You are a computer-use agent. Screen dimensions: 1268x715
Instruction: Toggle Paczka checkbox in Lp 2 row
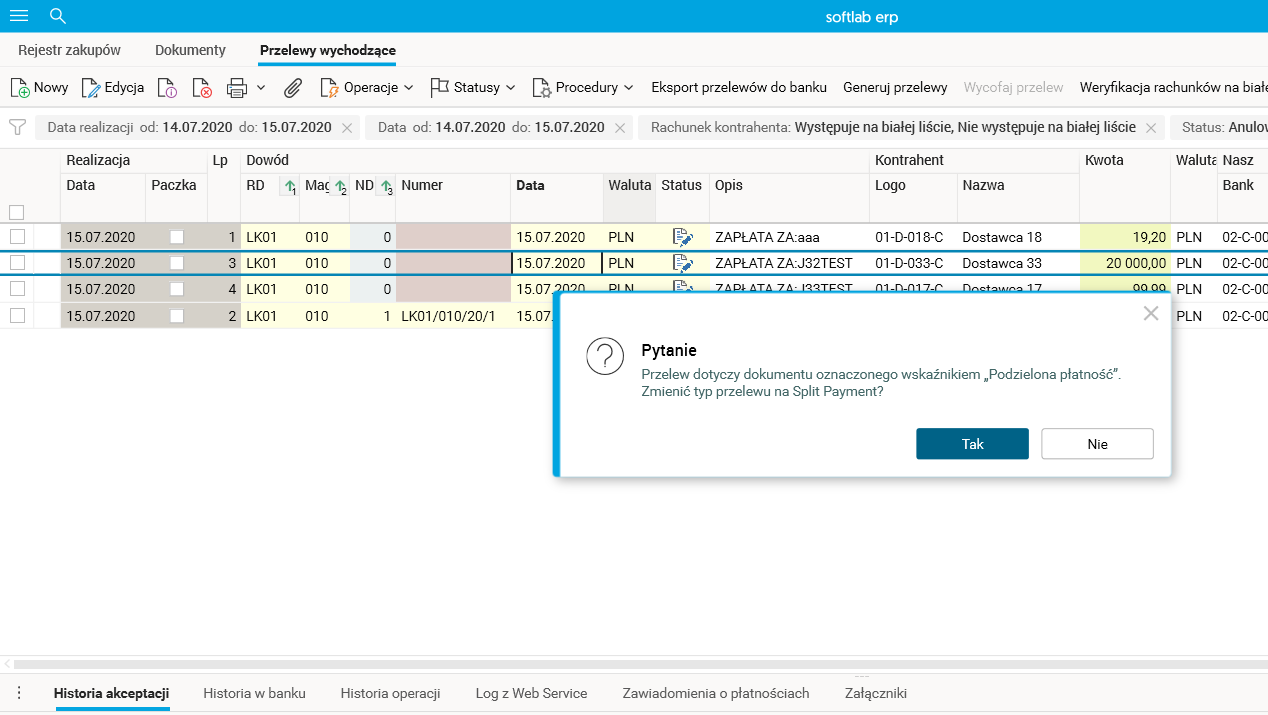pos(177,315)
